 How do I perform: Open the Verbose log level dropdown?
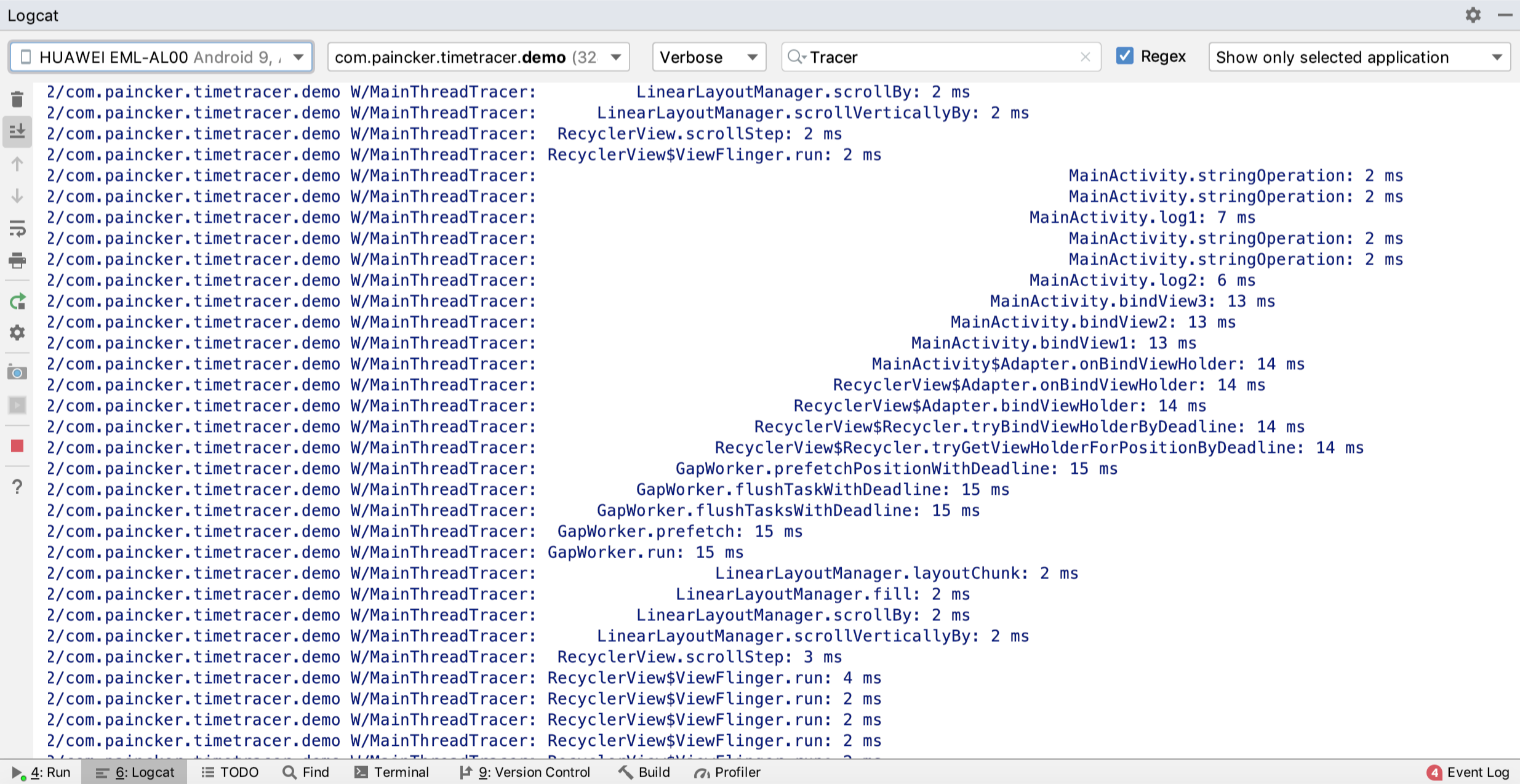pyautogui.click(x=708, y=57)
